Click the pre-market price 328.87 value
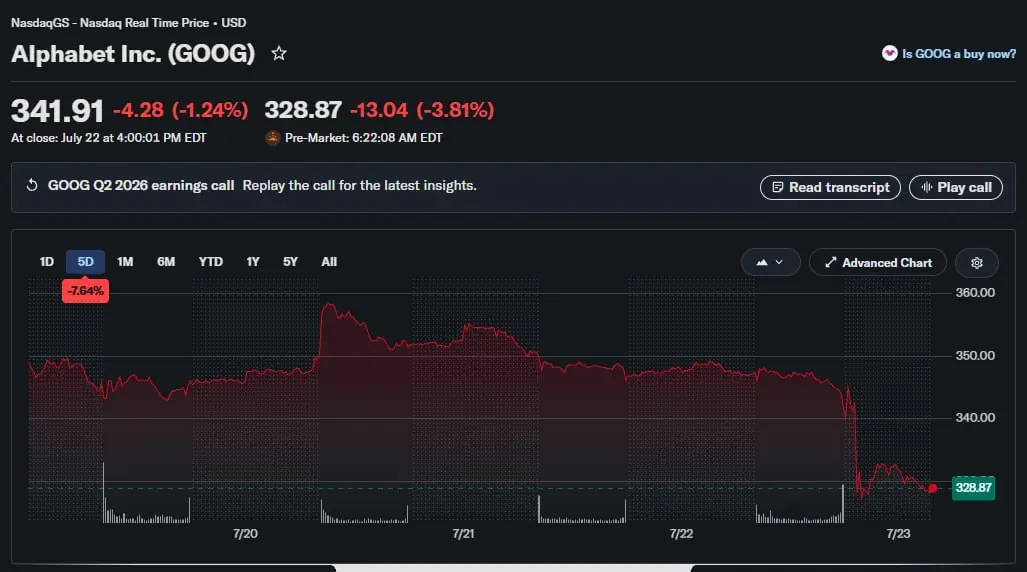 click(303, 110)
